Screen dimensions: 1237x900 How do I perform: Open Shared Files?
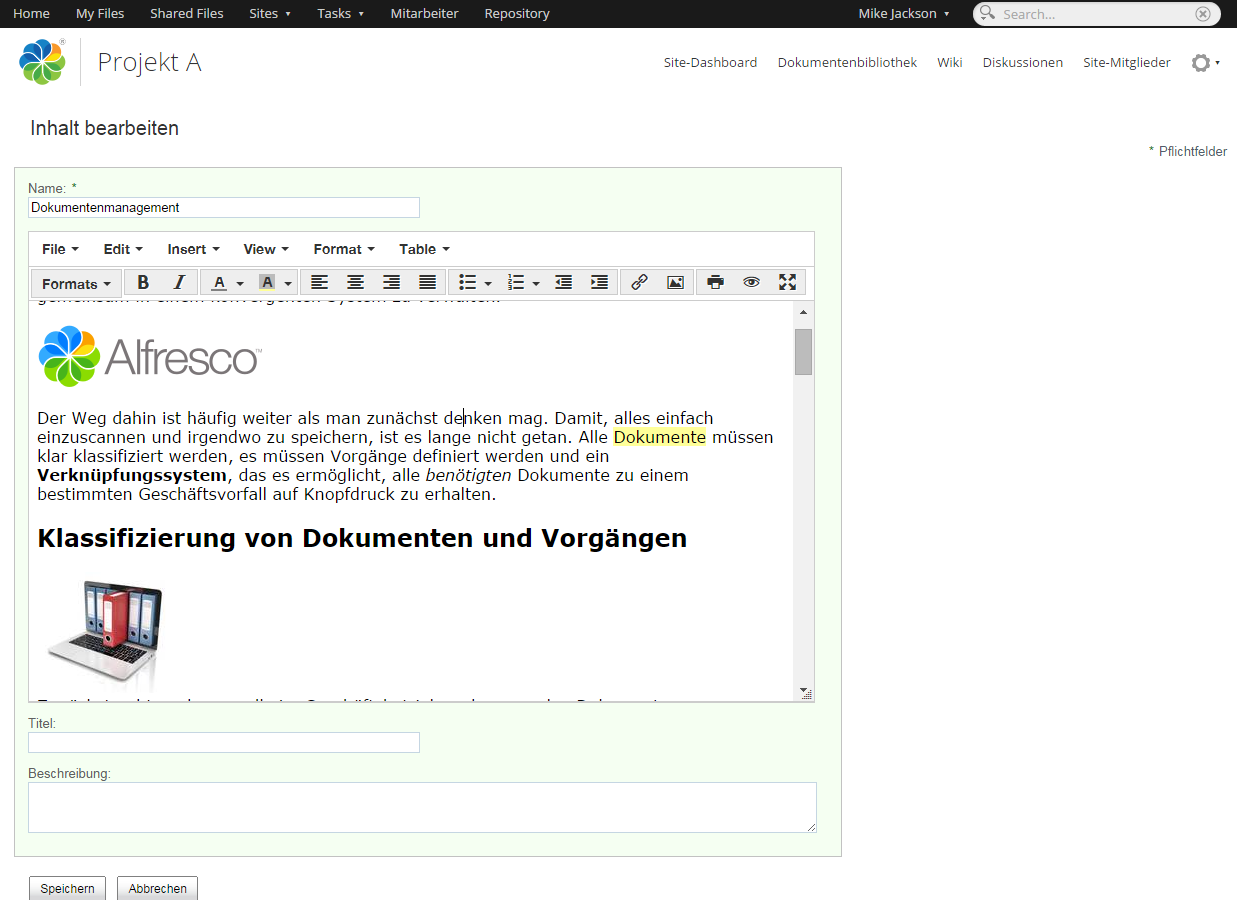pyautogui.click(x=187, y=13)
